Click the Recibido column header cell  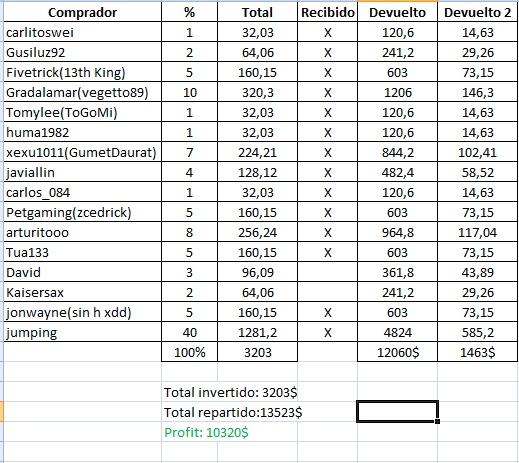327,12
